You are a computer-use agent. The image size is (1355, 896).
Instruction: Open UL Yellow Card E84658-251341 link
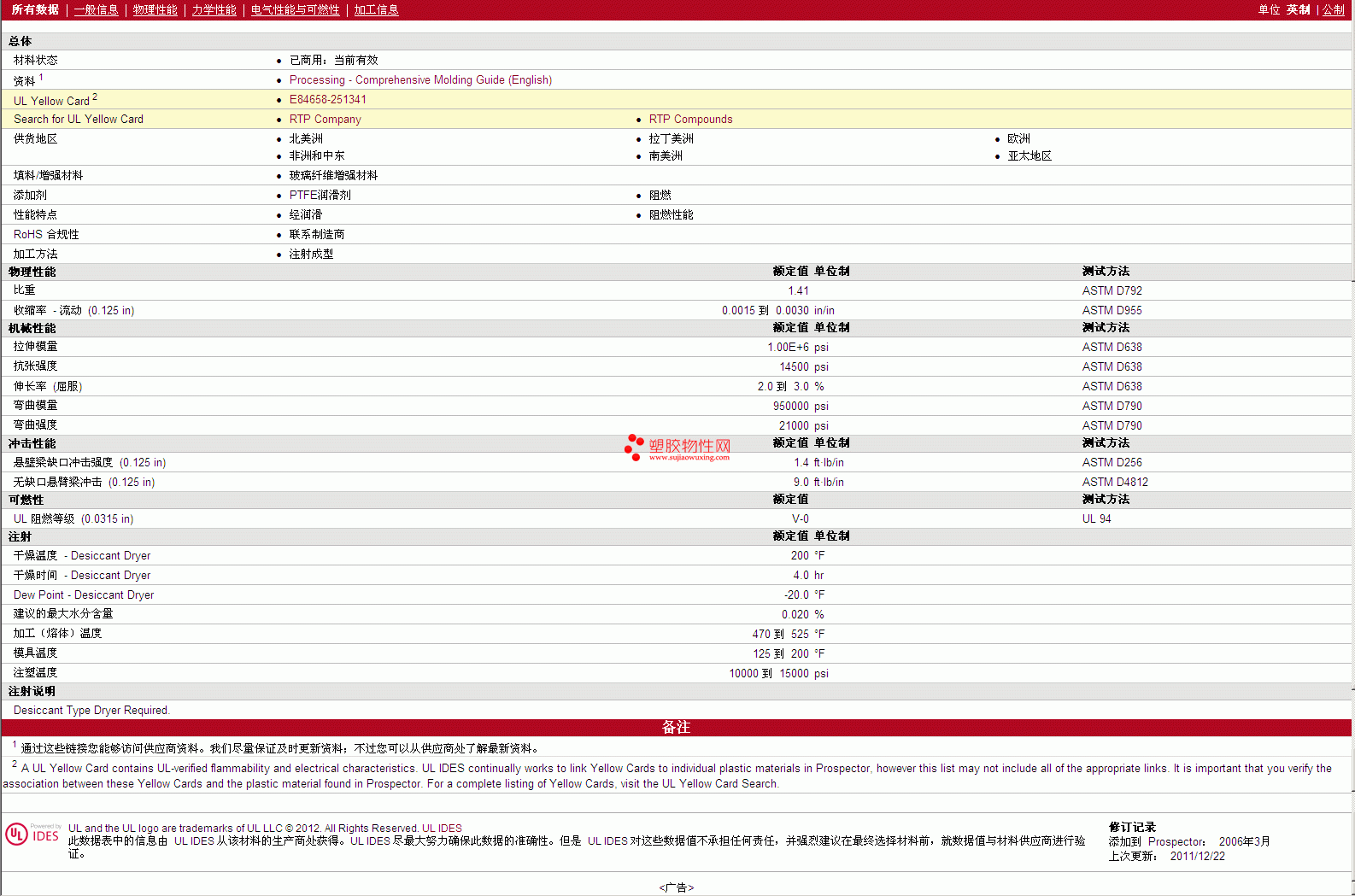pyautogui.click(x=328, y=99)
